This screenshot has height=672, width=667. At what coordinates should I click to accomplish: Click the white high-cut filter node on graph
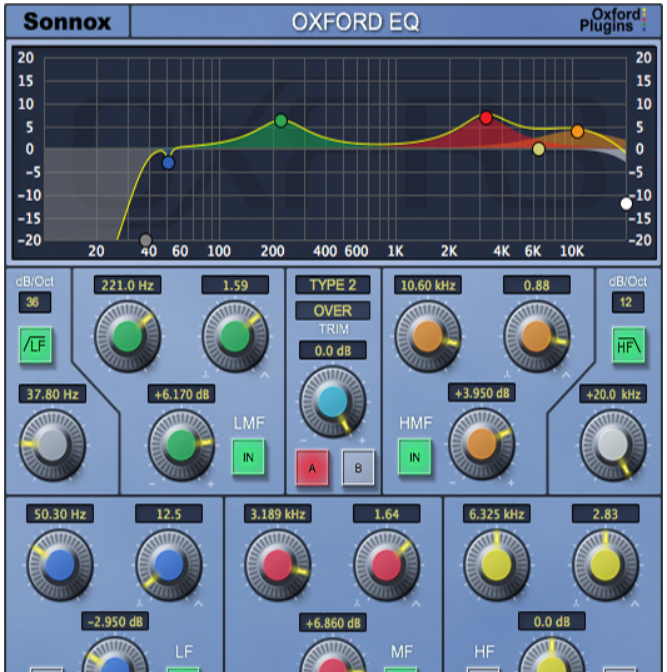pos(626,204)
